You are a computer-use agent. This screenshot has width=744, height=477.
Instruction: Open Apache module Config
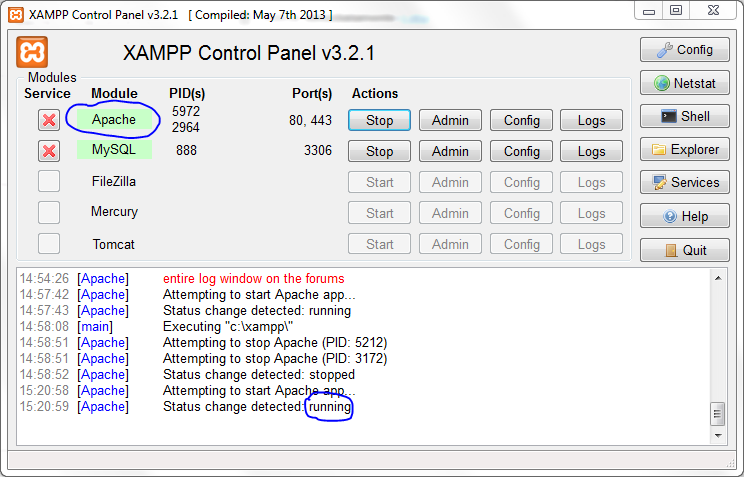click(521, 120)
